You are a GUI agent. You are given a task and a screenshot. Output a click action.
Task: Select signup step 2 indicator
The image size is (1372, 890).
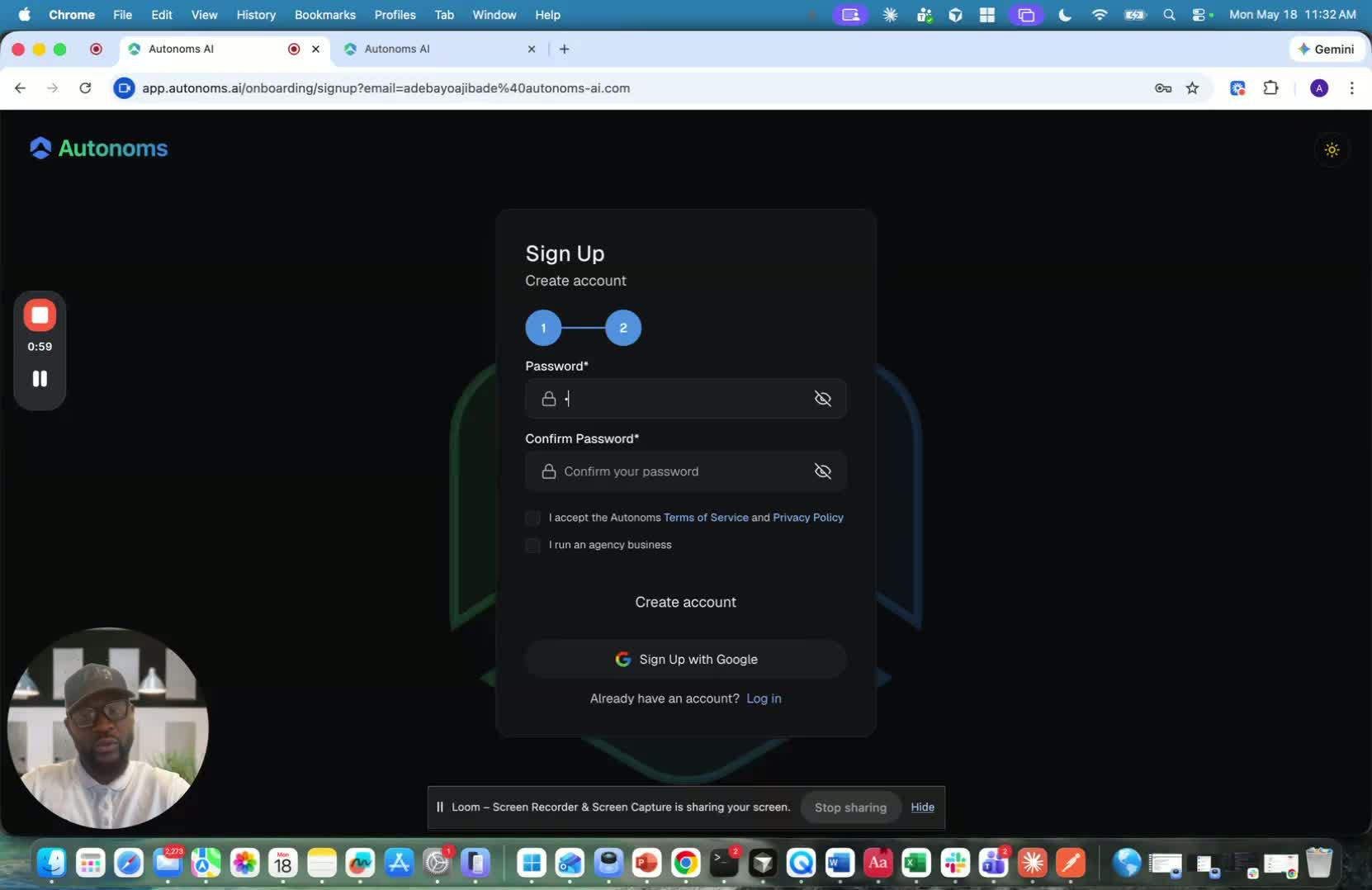623,328
